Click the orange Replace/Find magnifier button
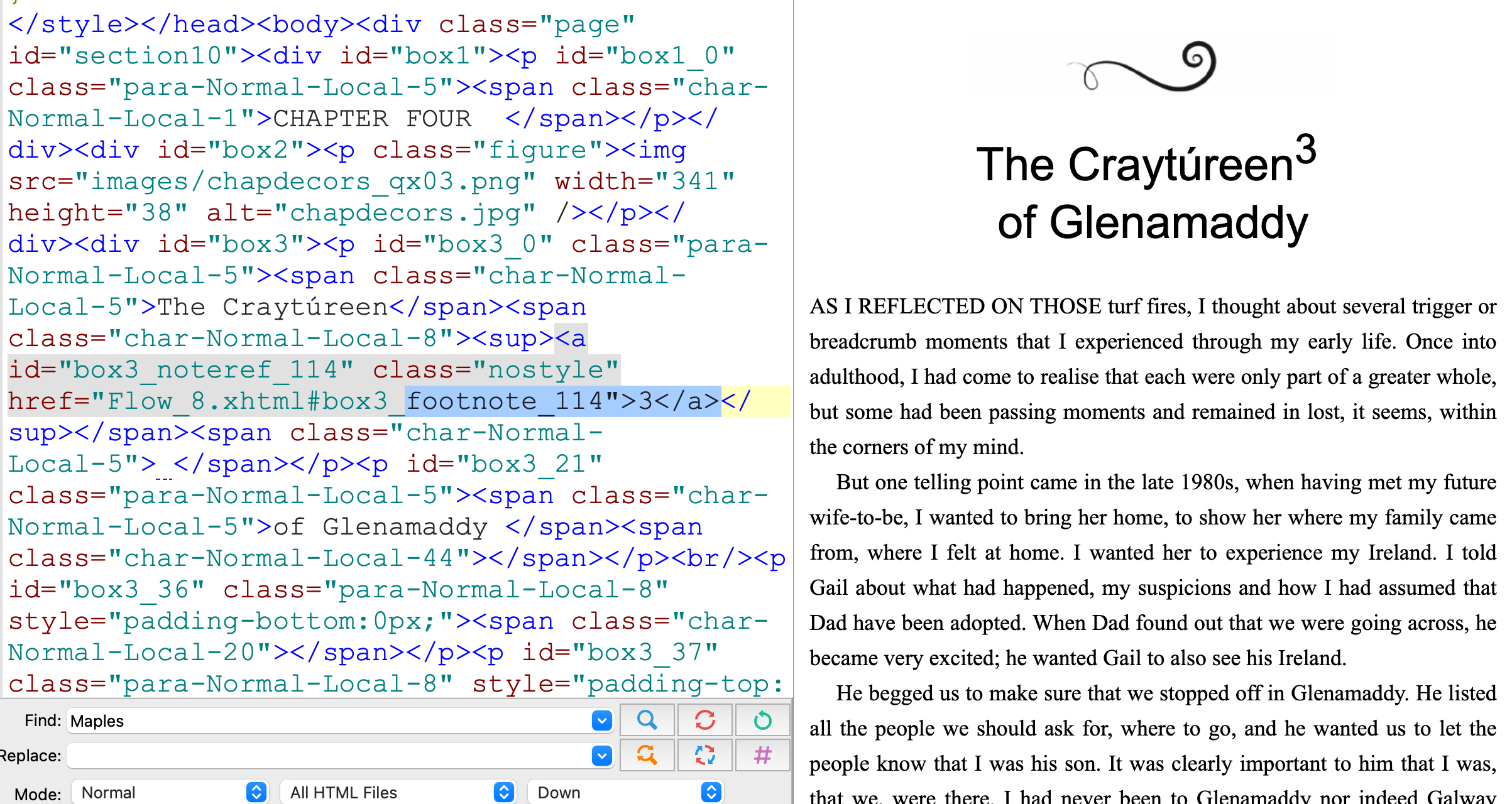The width and height of the screenshot is (1512, 804). 647,754
